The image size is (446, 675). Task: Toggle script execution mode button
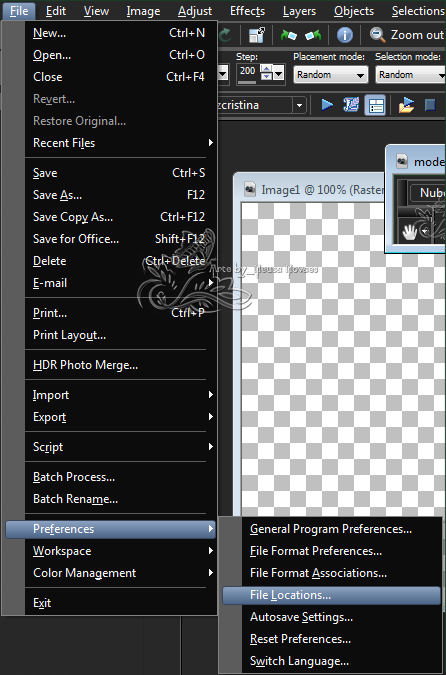pyautogui.click(x=376, y=105)
